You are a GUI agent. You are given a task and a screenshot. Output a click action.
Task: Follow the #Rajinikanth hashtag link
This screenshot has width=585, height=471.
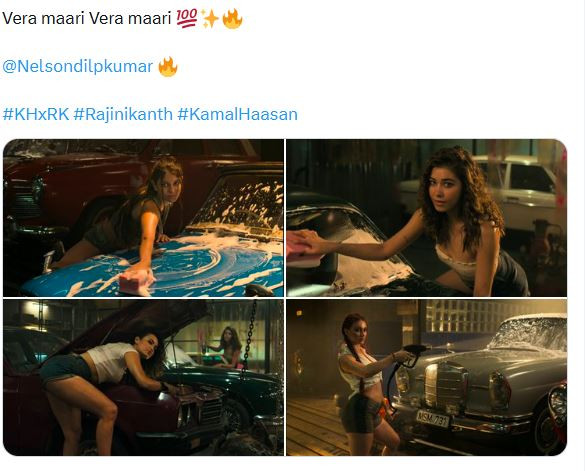[x=123, y=114]
